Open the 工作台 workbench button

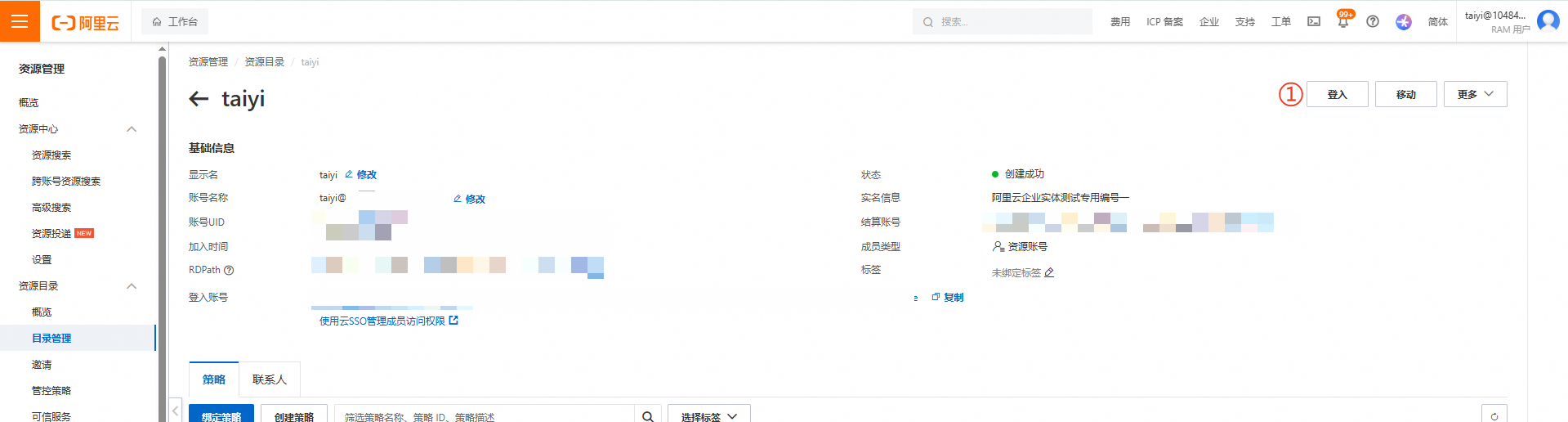click(x=175, y=22)
